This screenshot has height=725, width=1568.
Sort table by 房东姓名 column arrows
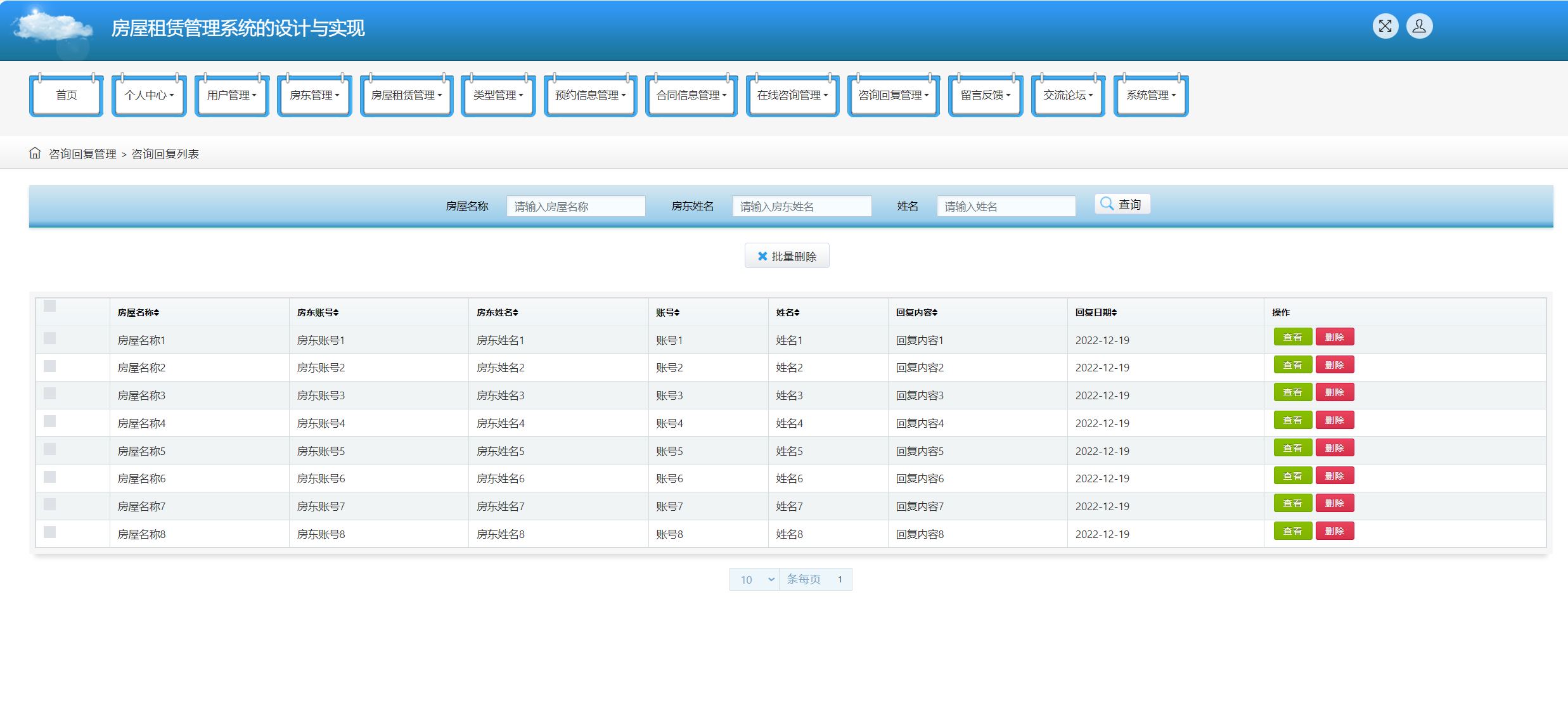tap(515, 312)
